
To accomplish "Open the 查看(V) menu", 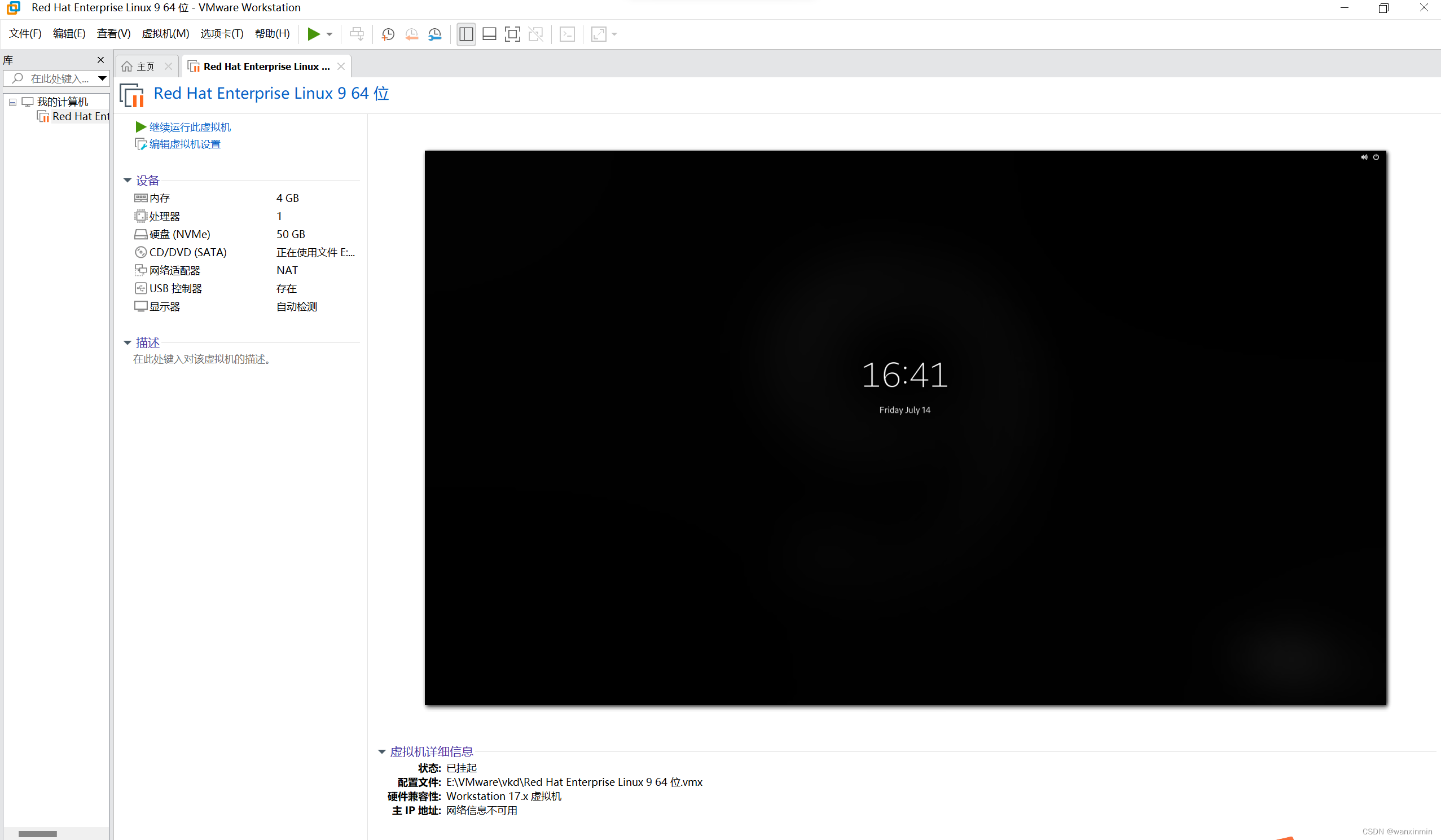I will [x=114, y=34].
